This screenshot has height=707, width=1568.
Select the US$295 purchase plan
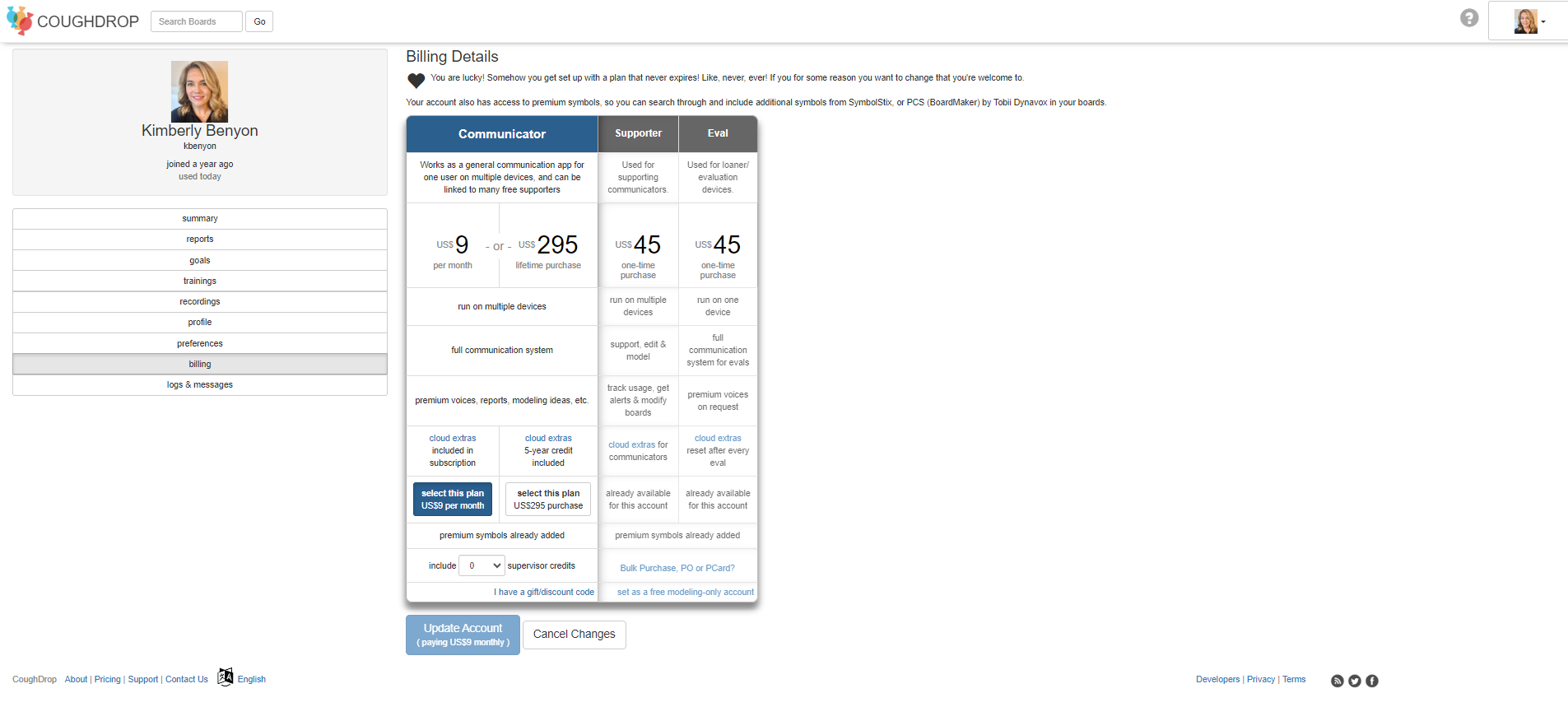click(548, 500)
